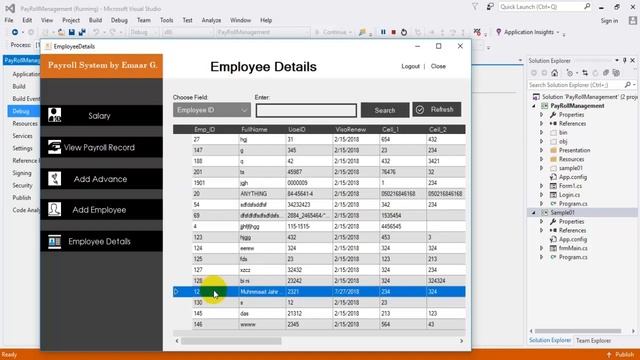This screenshot has width=640, height=360.
Task: Click the Visual Studio logo icon
Action: coord(10,8)
